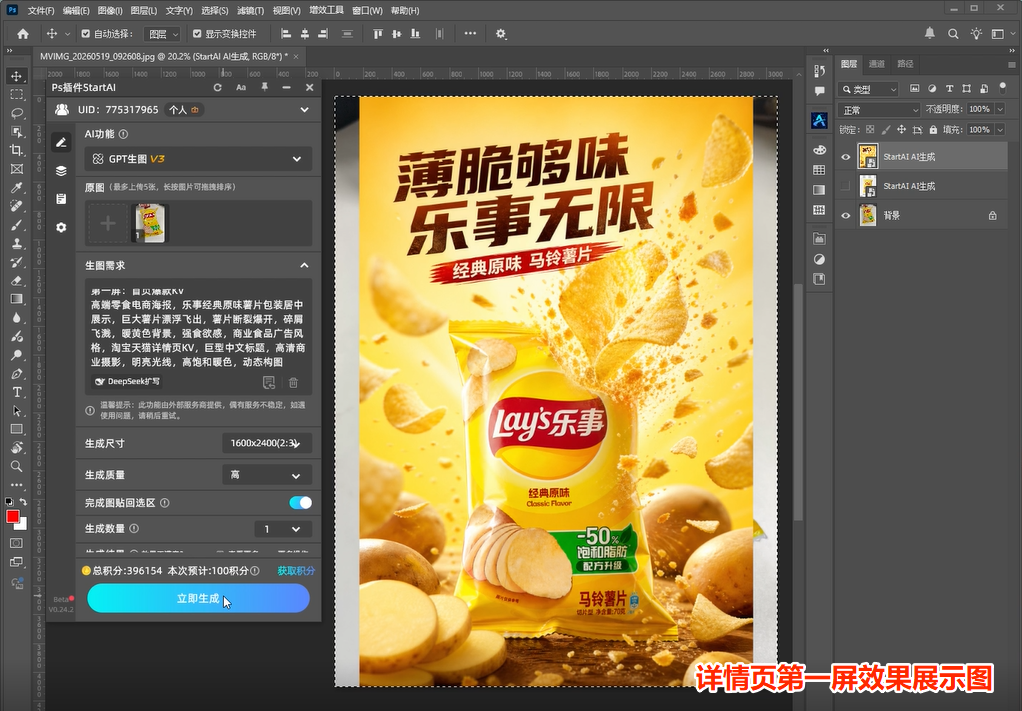Refresh the StartAI plugin panel
The width and height of the screenshot is (1022, 711).
click(x=218, y=87)
